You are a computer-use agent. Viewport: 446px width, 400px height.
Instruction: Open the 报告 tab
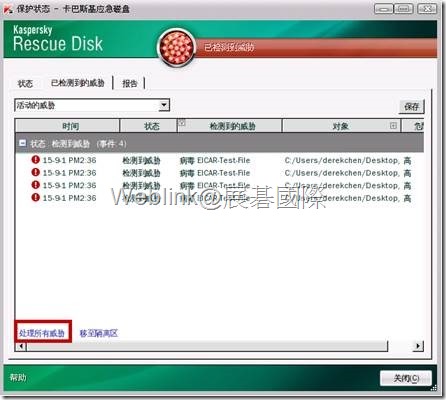130,83
